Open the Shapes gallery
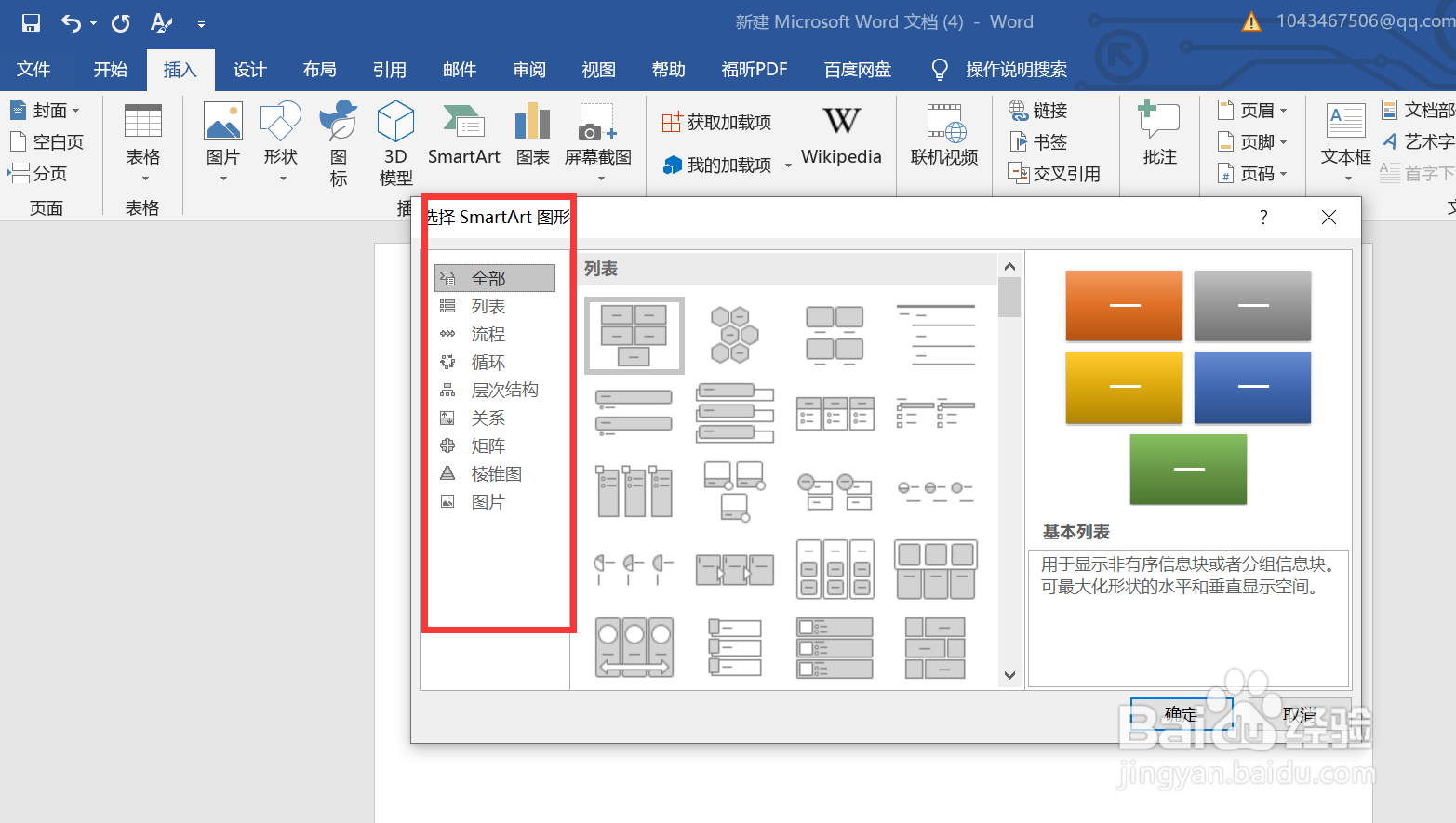The width and height of the screenshot is (1456, 823). pos(281,141)
